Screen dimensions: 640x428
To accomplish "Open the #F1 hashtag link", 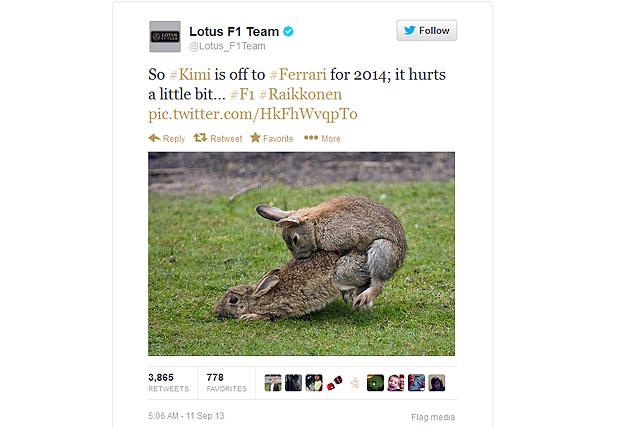I will 242,94.
